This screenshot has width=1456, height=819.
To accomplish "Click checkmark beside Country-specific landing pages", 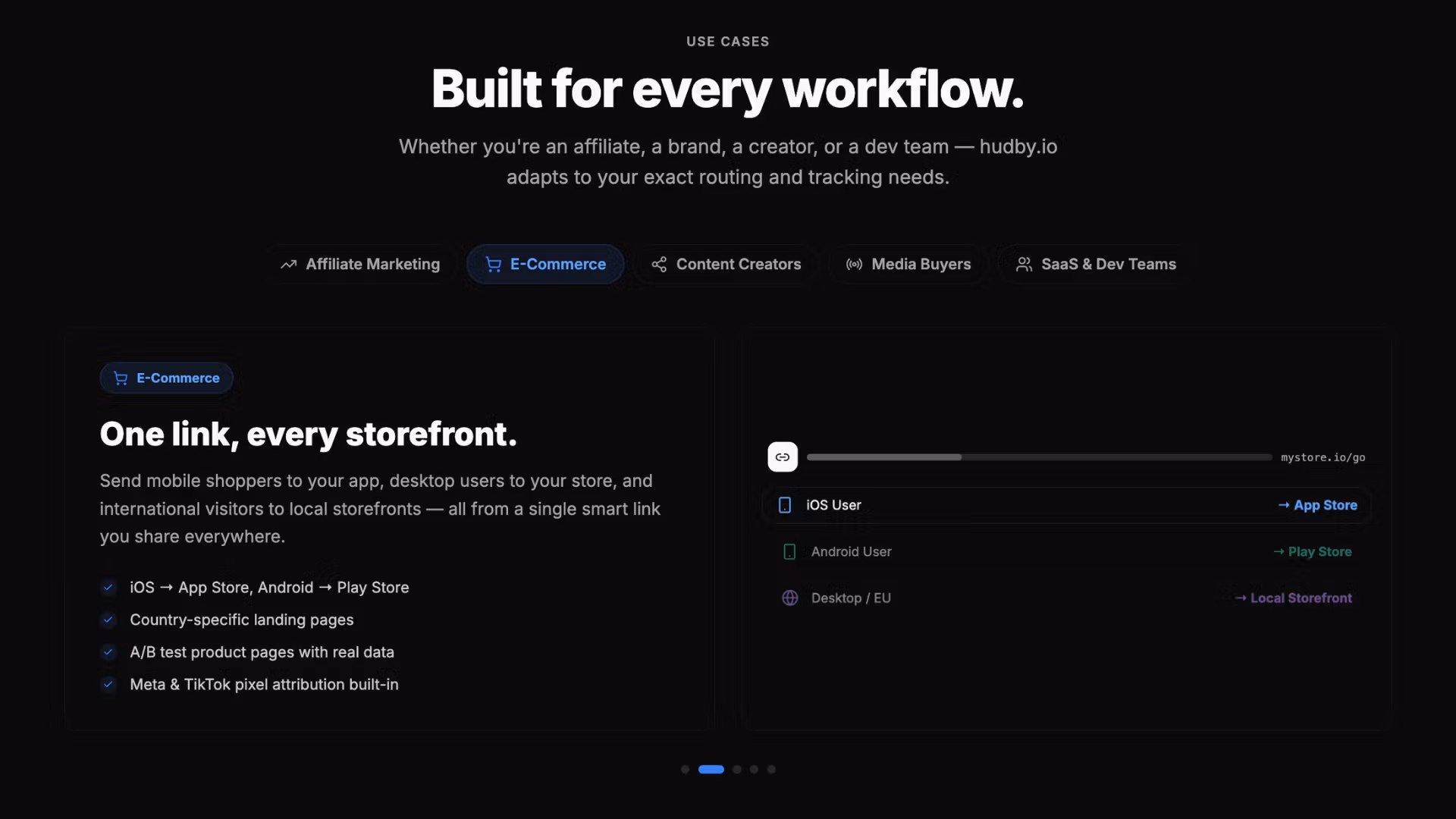I will click(x=108, y=620).
